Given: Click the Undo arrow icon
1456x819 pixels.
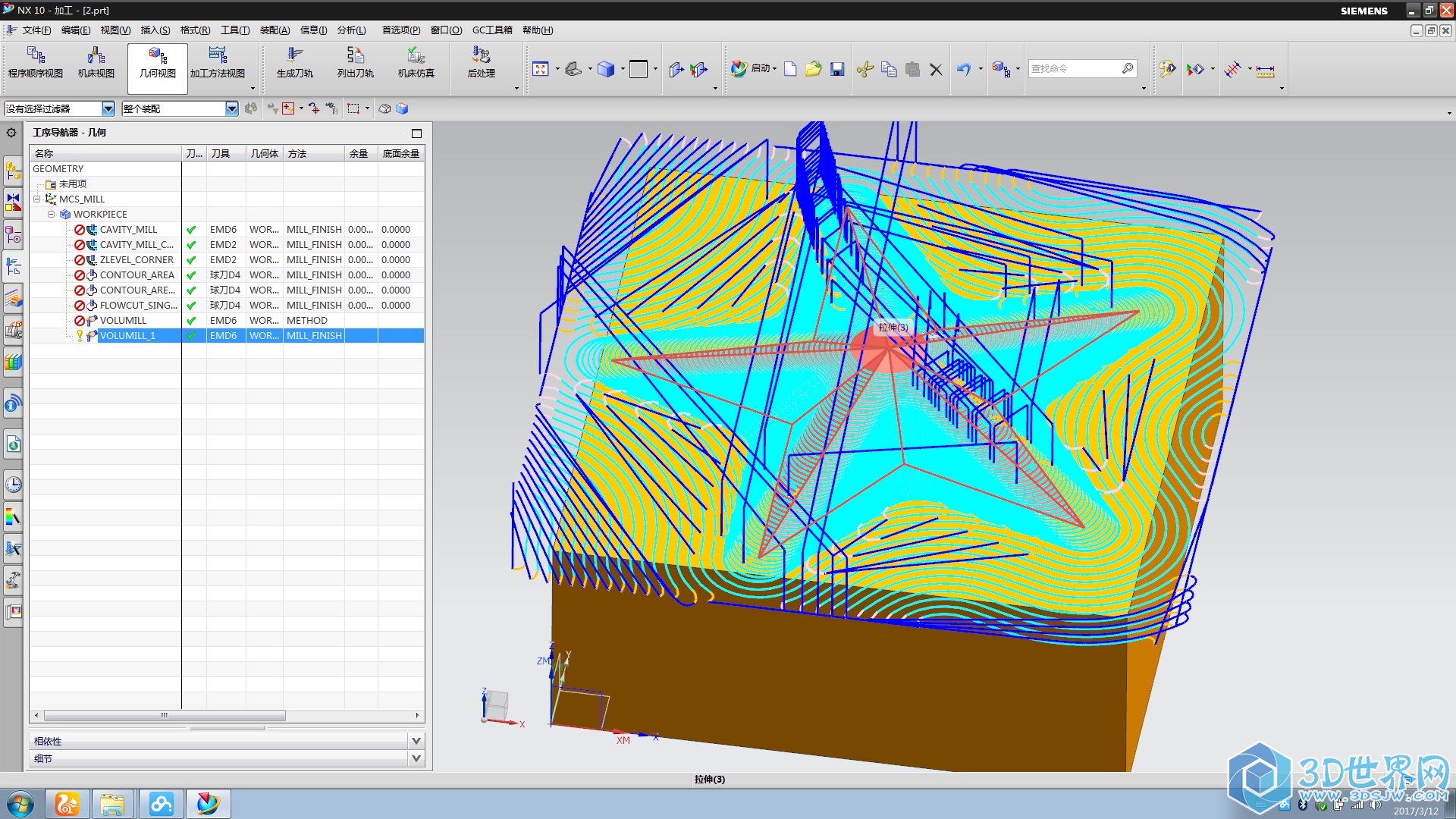Looking at the screenshot, I should pos(964,69).
